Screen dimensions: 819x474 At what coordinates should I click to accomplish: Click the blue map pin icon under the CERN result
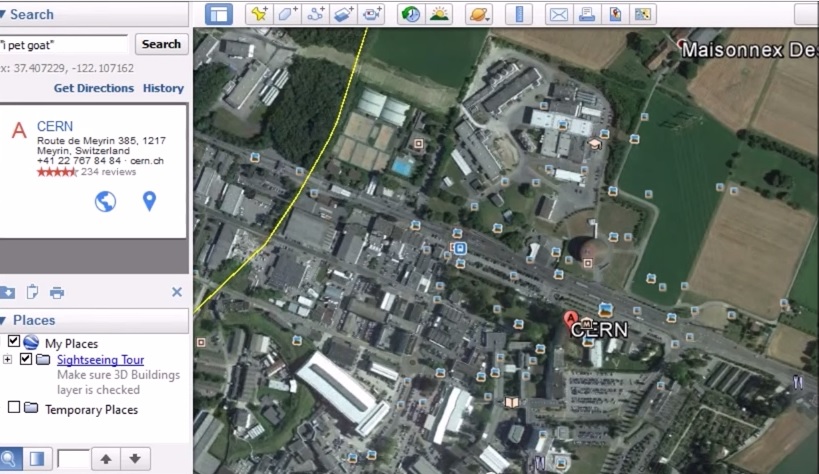pos(149,201)
